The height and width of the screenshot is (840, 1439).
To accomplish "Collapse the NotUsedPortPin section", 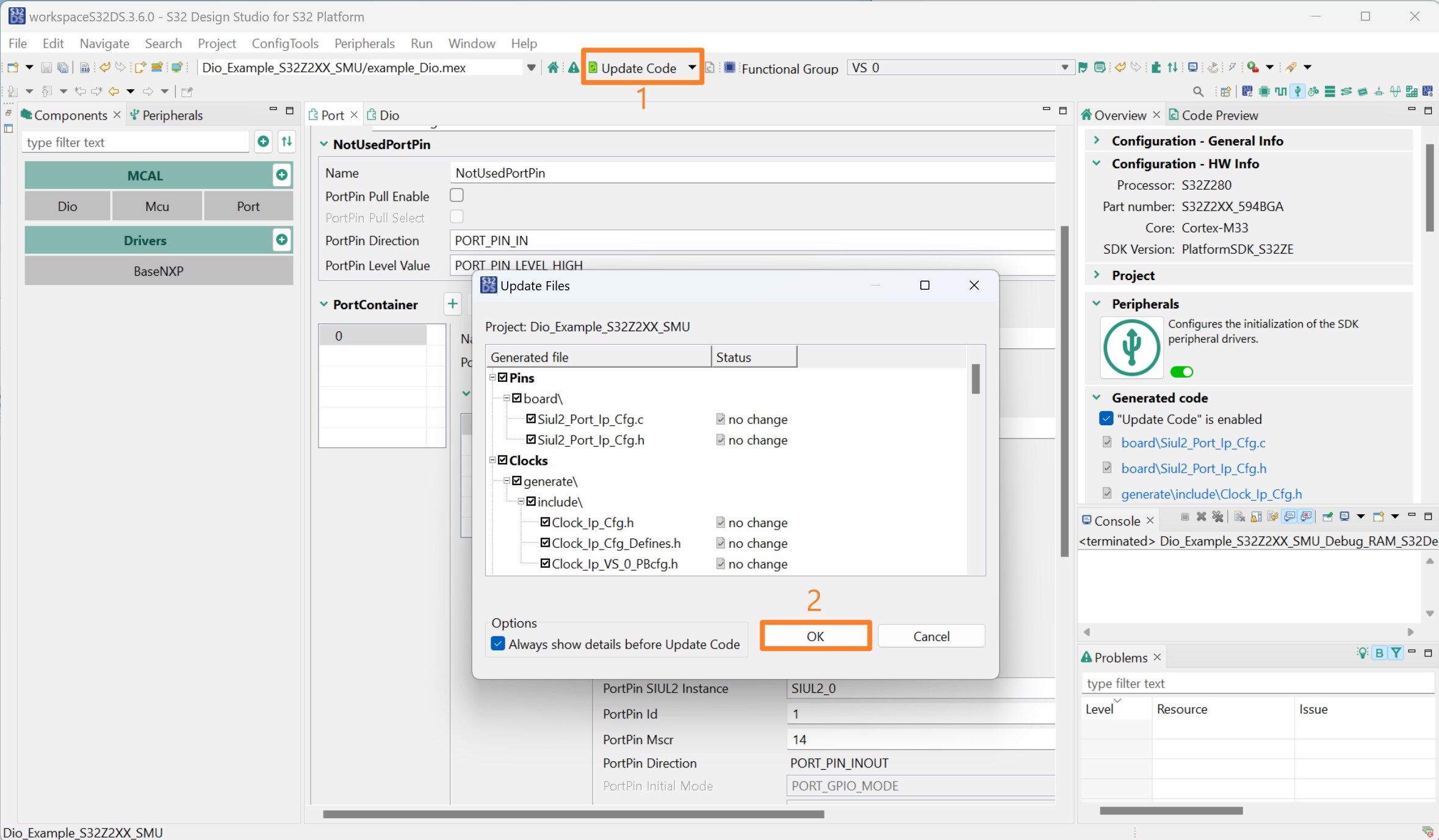I will click(324, 144).
